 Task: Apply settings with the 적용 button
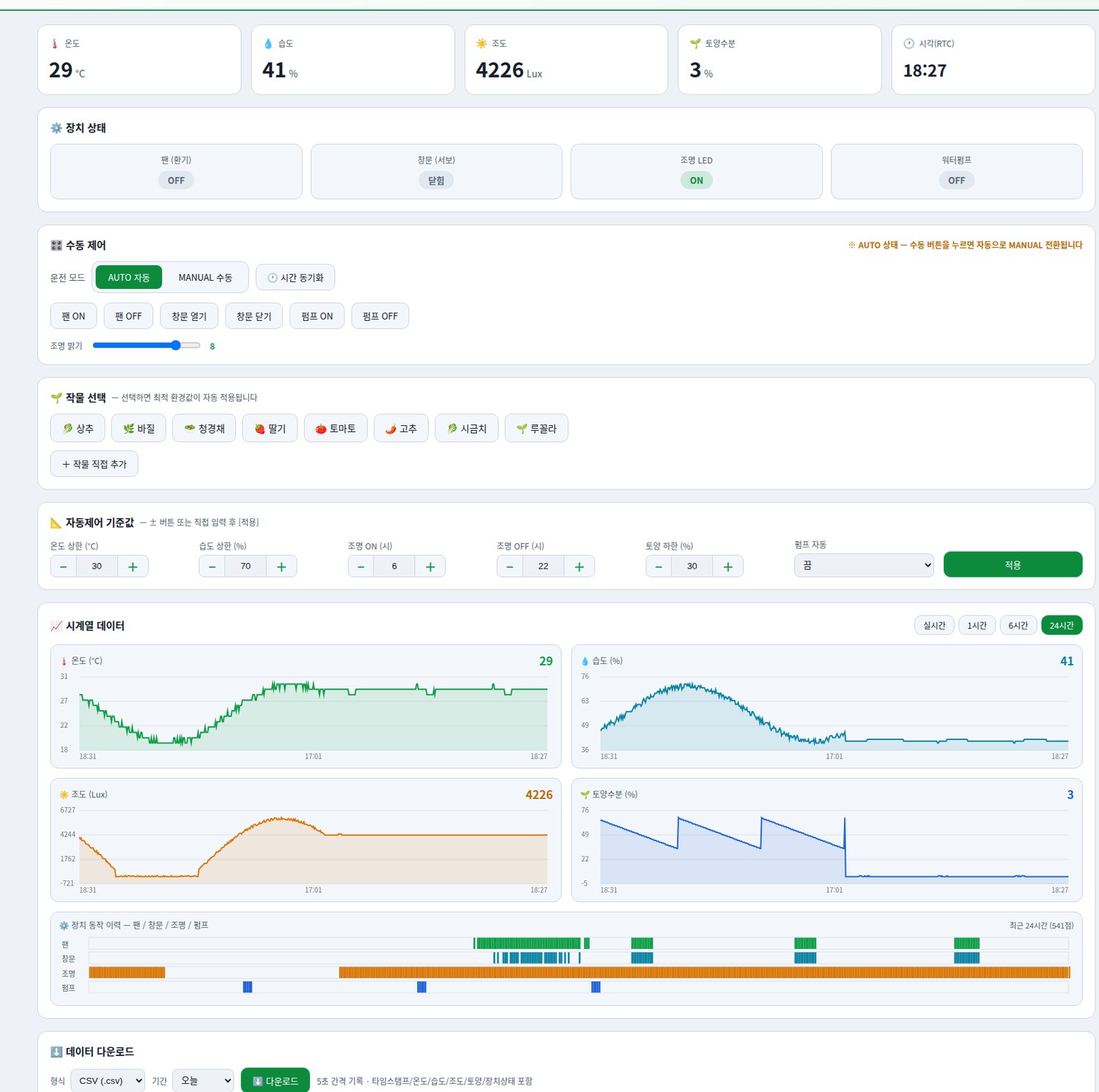(1013, 564)
